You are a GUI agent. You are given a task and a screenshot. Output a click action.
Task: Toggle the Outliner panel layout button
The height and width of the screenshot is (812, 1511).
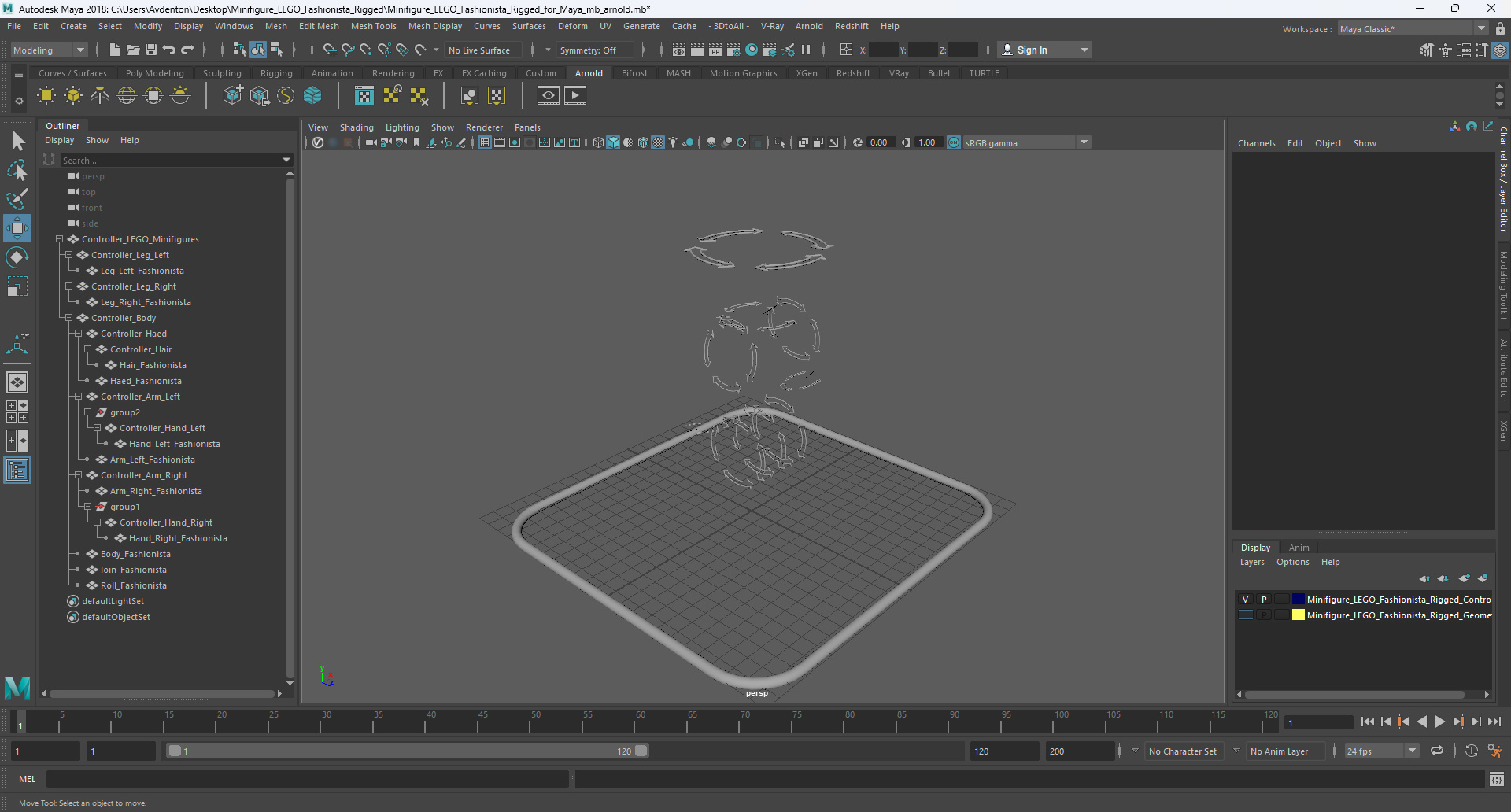pyautogui.click(x=17, y=471)
